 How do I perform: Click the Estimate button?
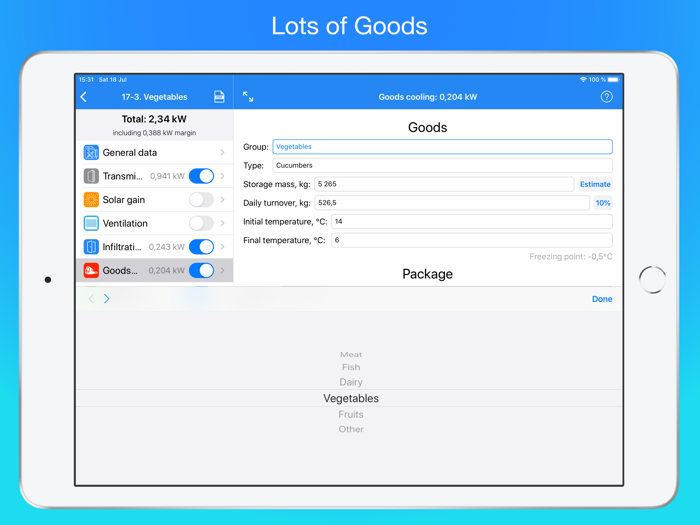pyautogui.click(x=595, y=184)
